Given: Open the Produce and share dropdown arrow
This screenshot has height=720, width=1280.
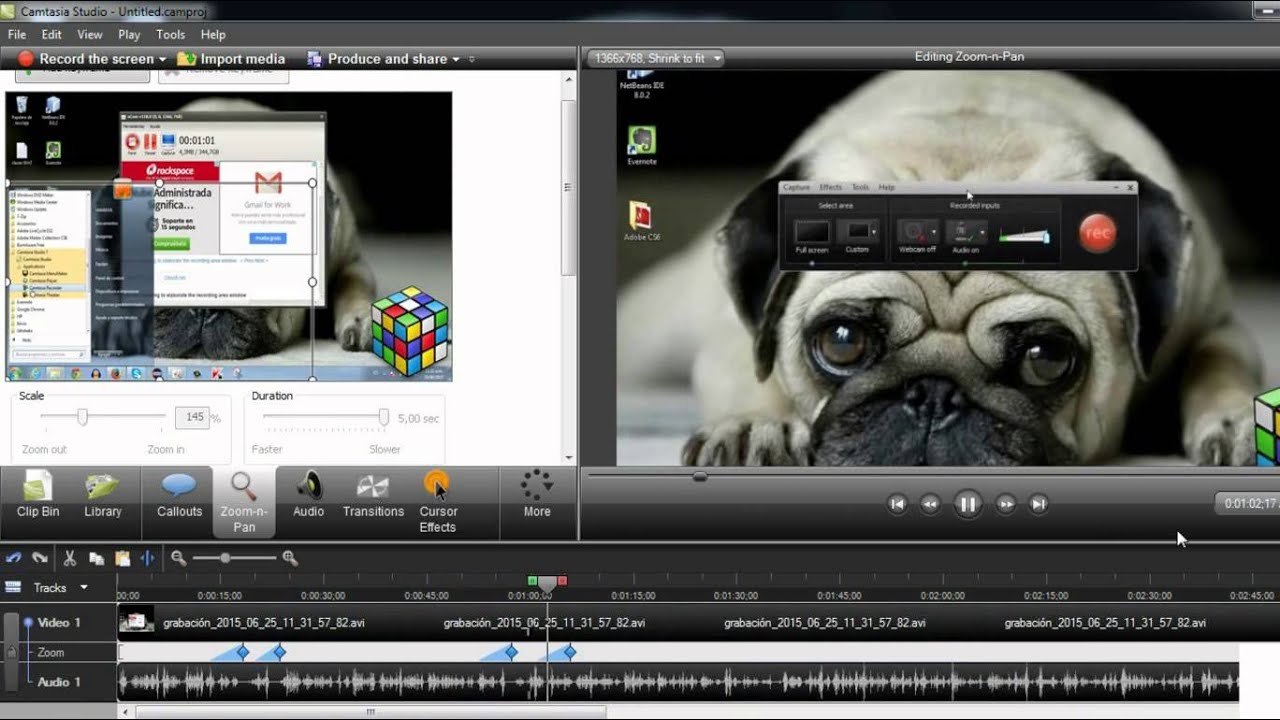Looking at the screenshot, I should [x=456, y=59].
